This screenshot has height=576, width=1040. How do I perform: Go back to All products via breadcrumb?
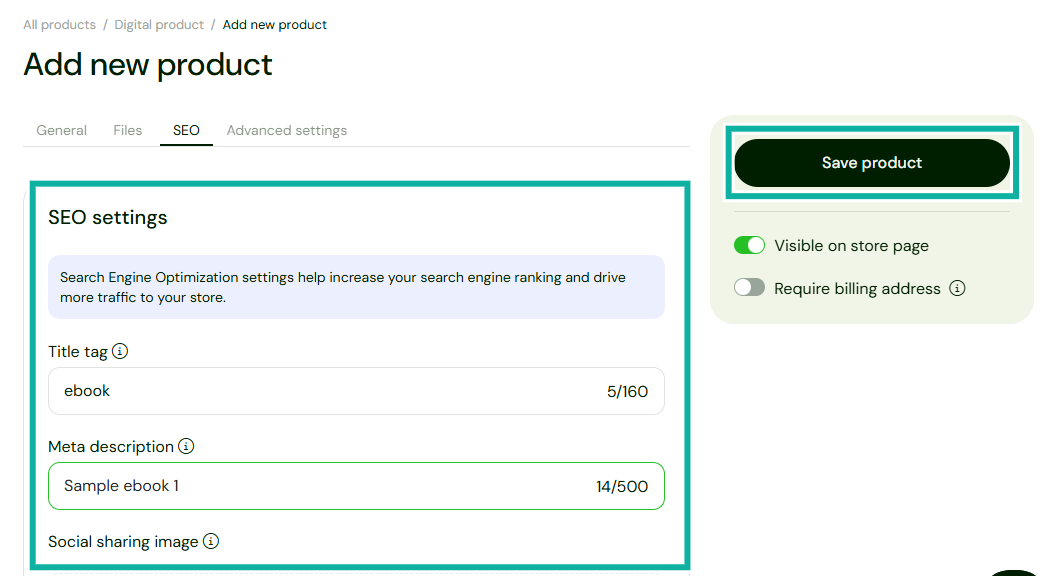coord(59,24)
